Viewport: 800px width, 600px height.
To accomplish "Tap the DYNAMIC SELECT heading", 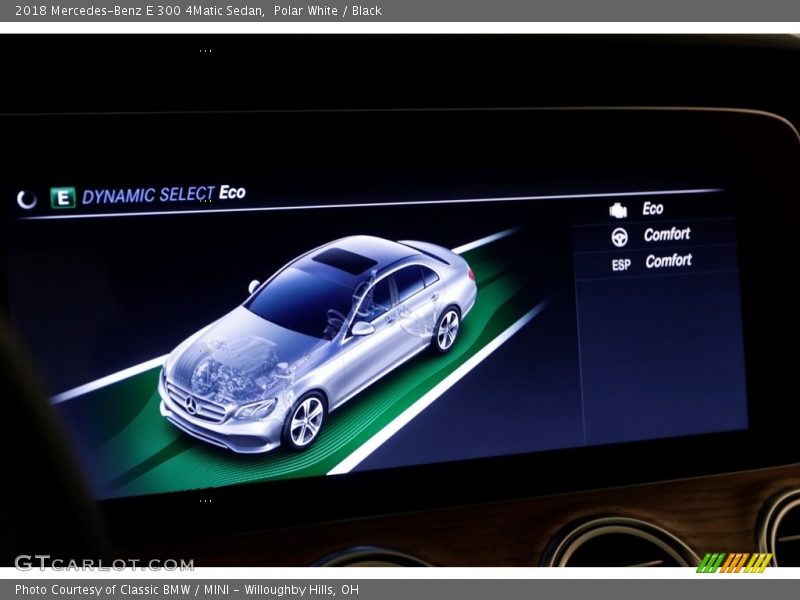I will pyautogui.click(x=148, y=195).
